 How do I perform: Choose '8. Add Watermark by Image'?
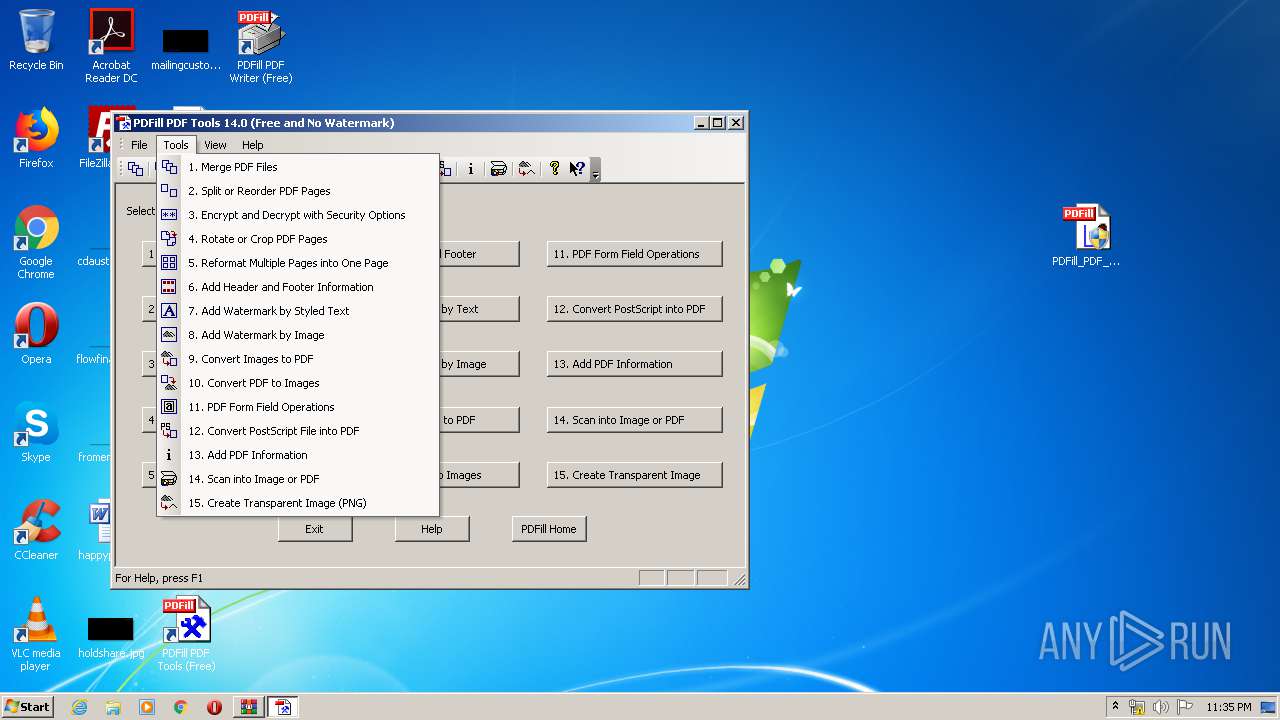[x=298, y=335]
